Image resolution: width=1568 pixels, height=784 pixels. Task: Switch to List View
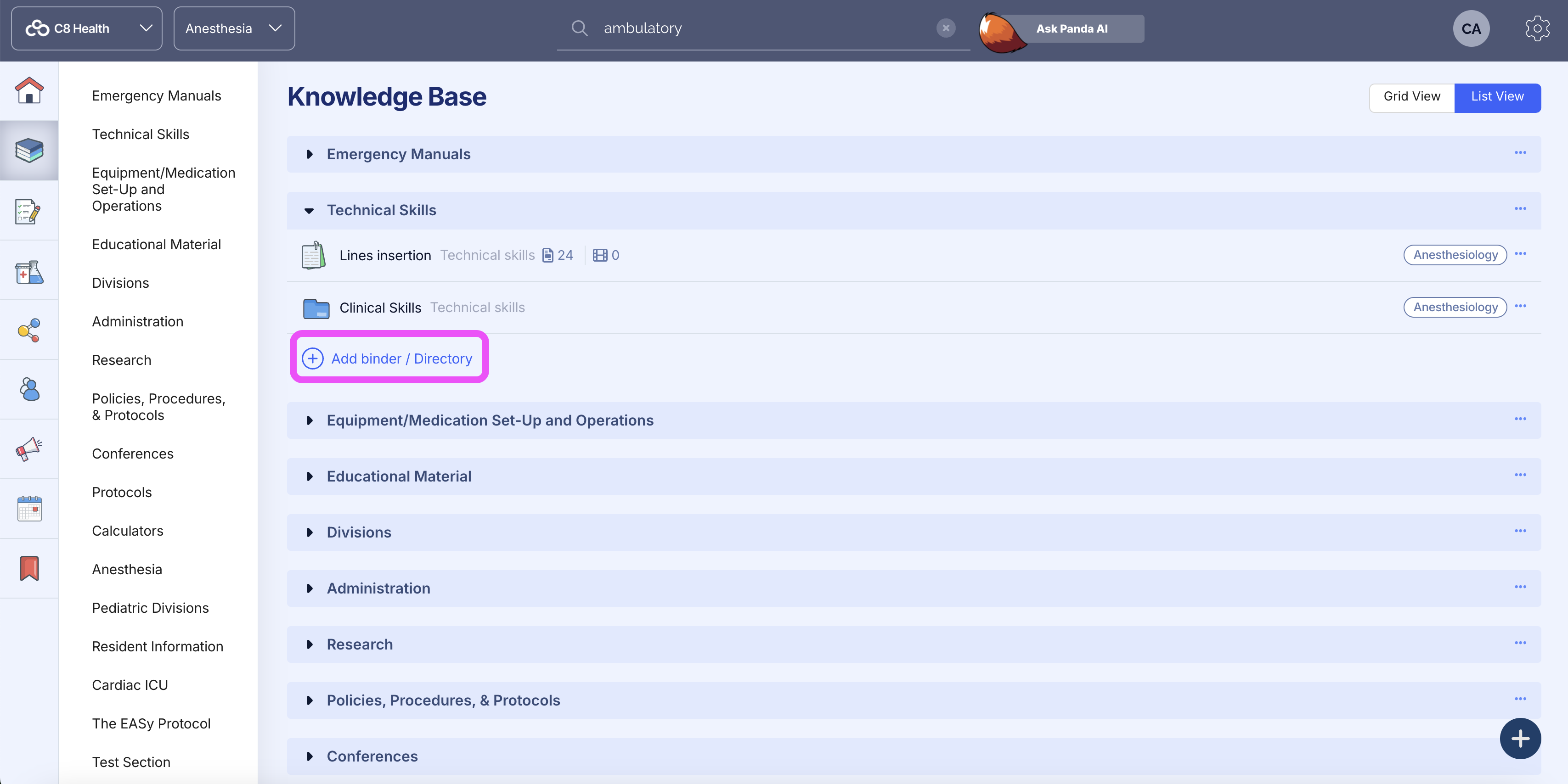(x=1497, y=97)
